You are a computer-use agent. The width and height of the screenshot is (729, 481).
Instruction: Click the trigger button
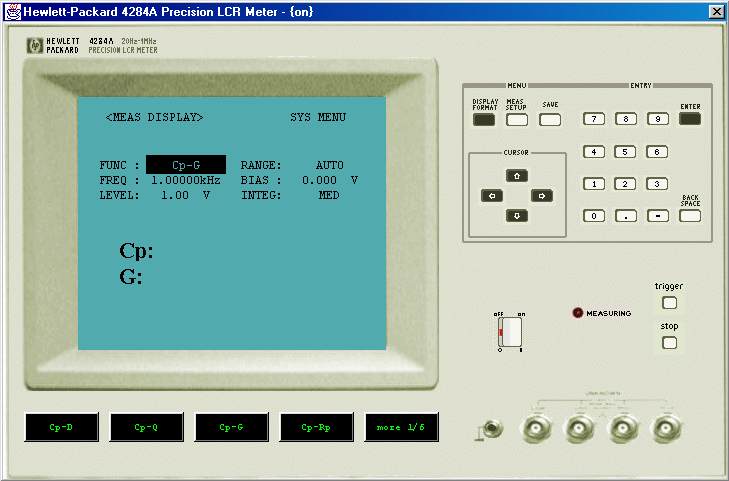(669, 303)
